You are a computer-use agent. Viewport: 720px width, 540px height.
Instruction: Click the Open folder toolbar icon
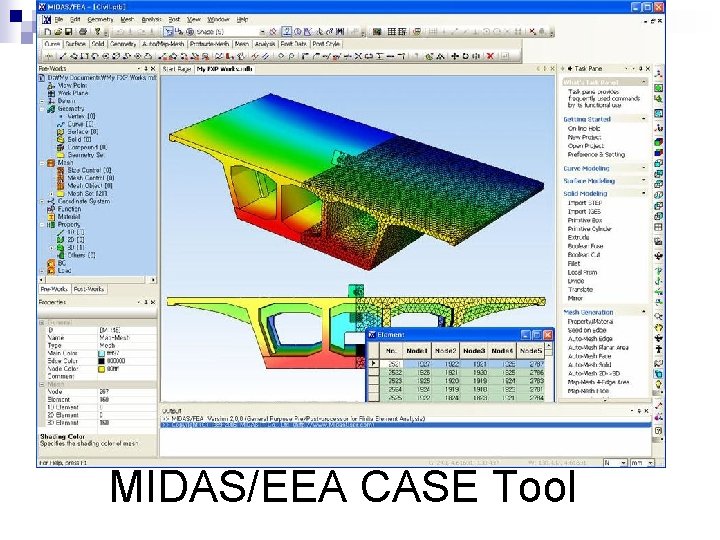[x=58, y=32]
